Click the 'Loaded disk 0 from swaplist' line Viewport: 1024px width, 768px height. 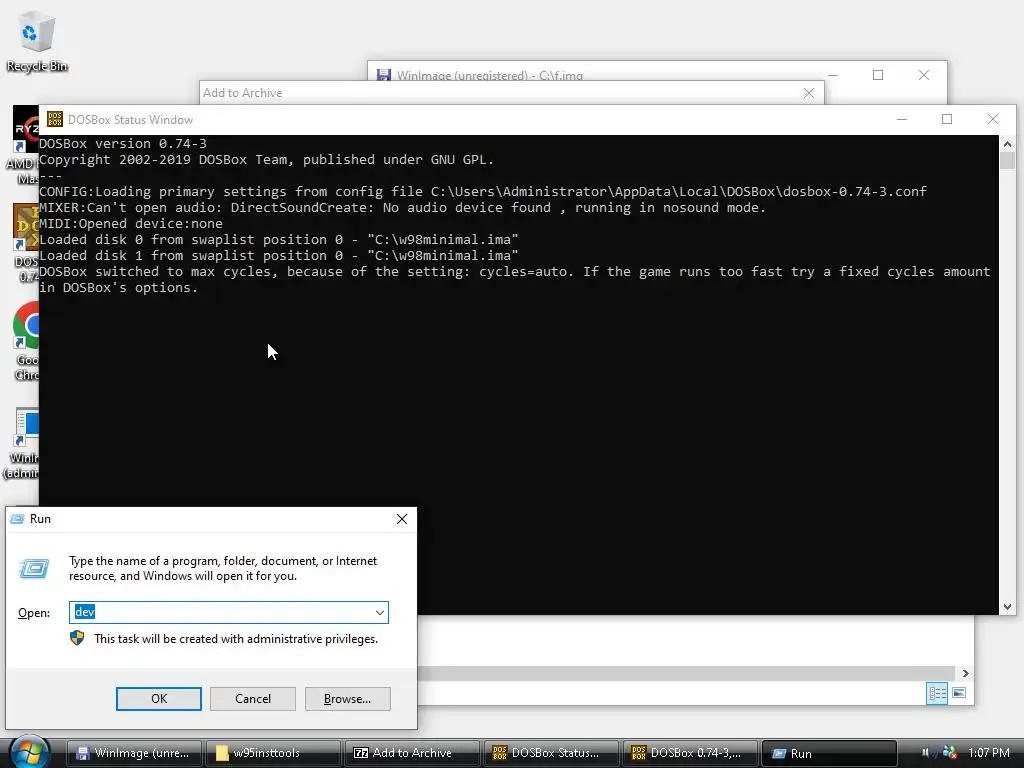pyautogui.click(x=279, y=240)
